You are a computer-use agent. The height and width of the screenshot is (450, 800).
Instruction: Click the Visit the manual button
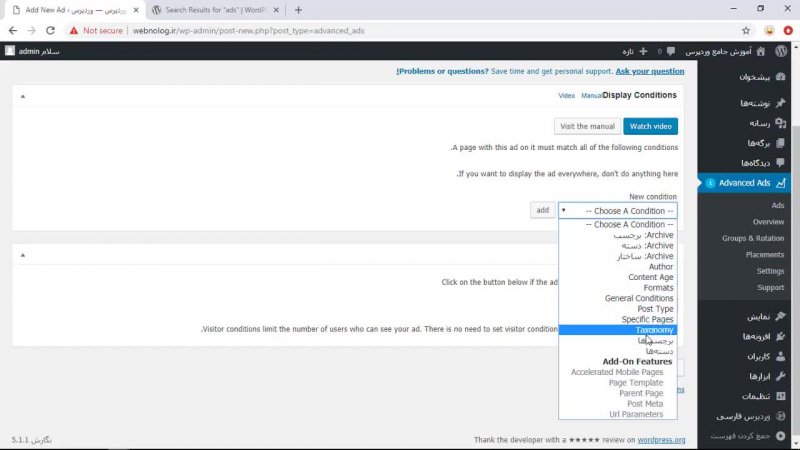[587, 127]
